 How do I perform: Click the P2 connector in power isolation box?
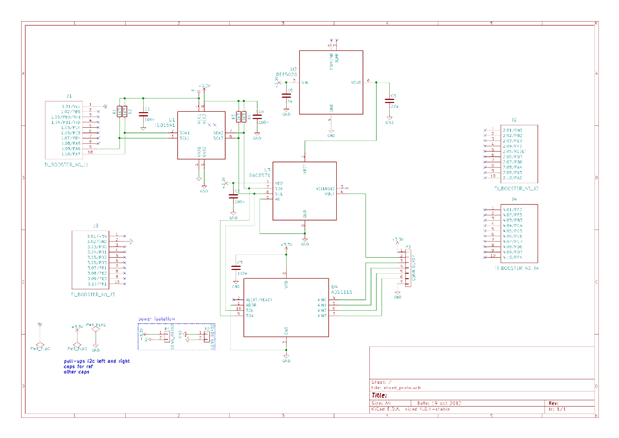point(206,336)
